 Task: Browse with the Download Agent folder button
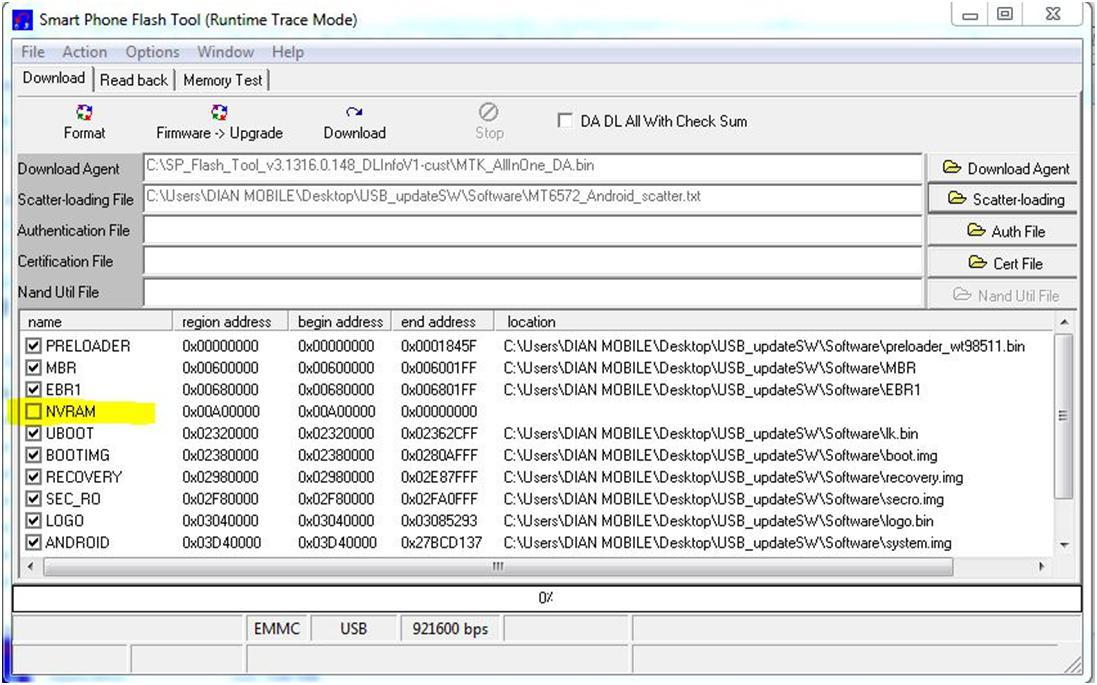1002,168
